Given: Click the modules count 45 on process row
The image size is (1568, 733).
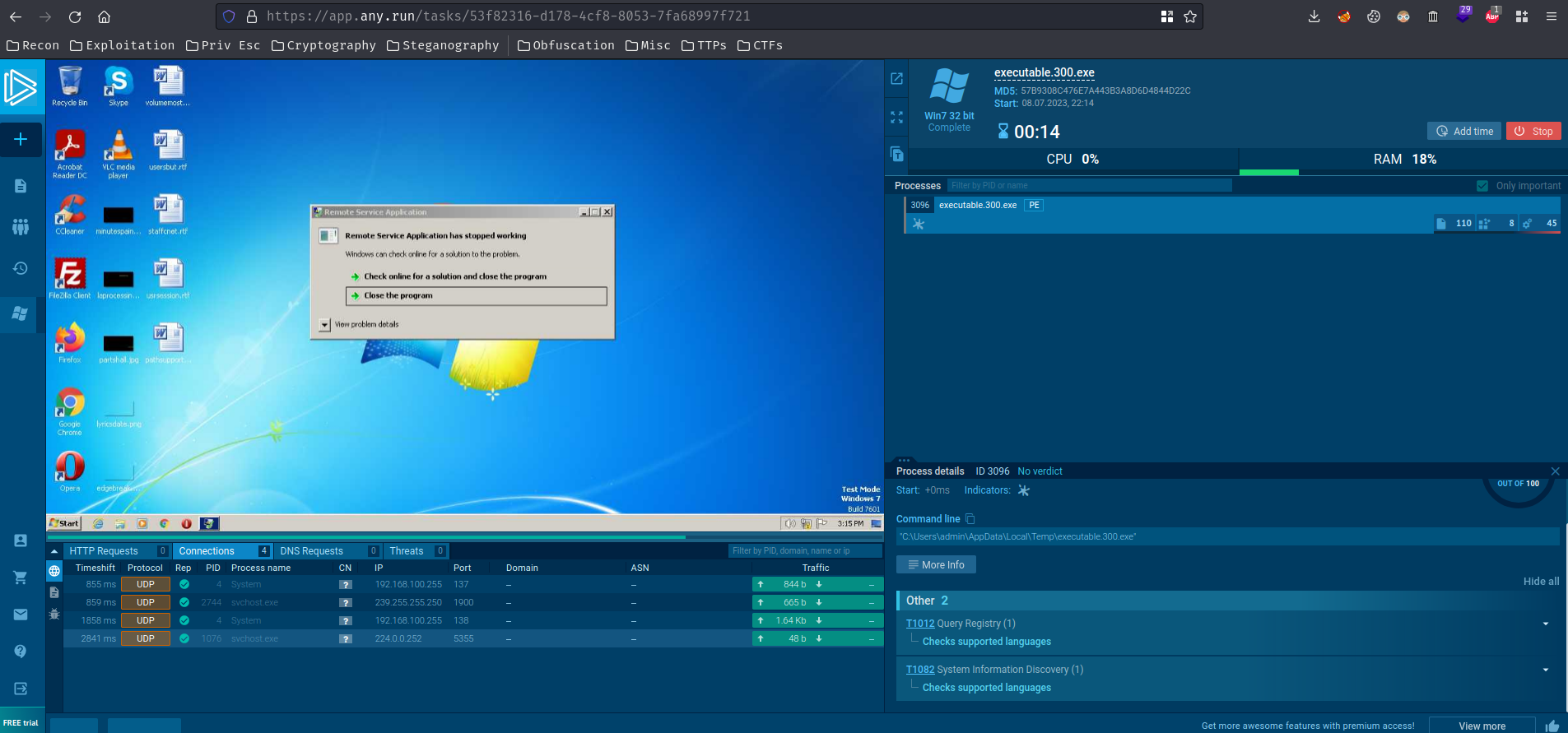Looking at the screenshot, I should [x=1540, y=223].
